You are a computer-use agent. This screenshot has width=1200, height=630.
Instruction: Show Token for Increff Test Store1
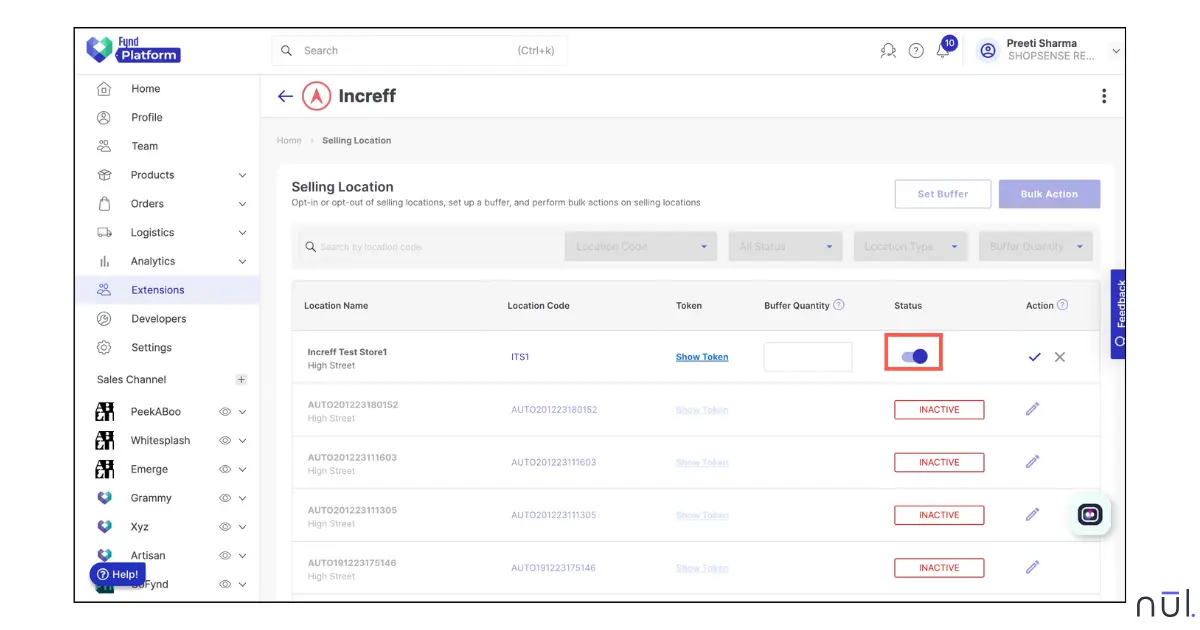[702, 357]
